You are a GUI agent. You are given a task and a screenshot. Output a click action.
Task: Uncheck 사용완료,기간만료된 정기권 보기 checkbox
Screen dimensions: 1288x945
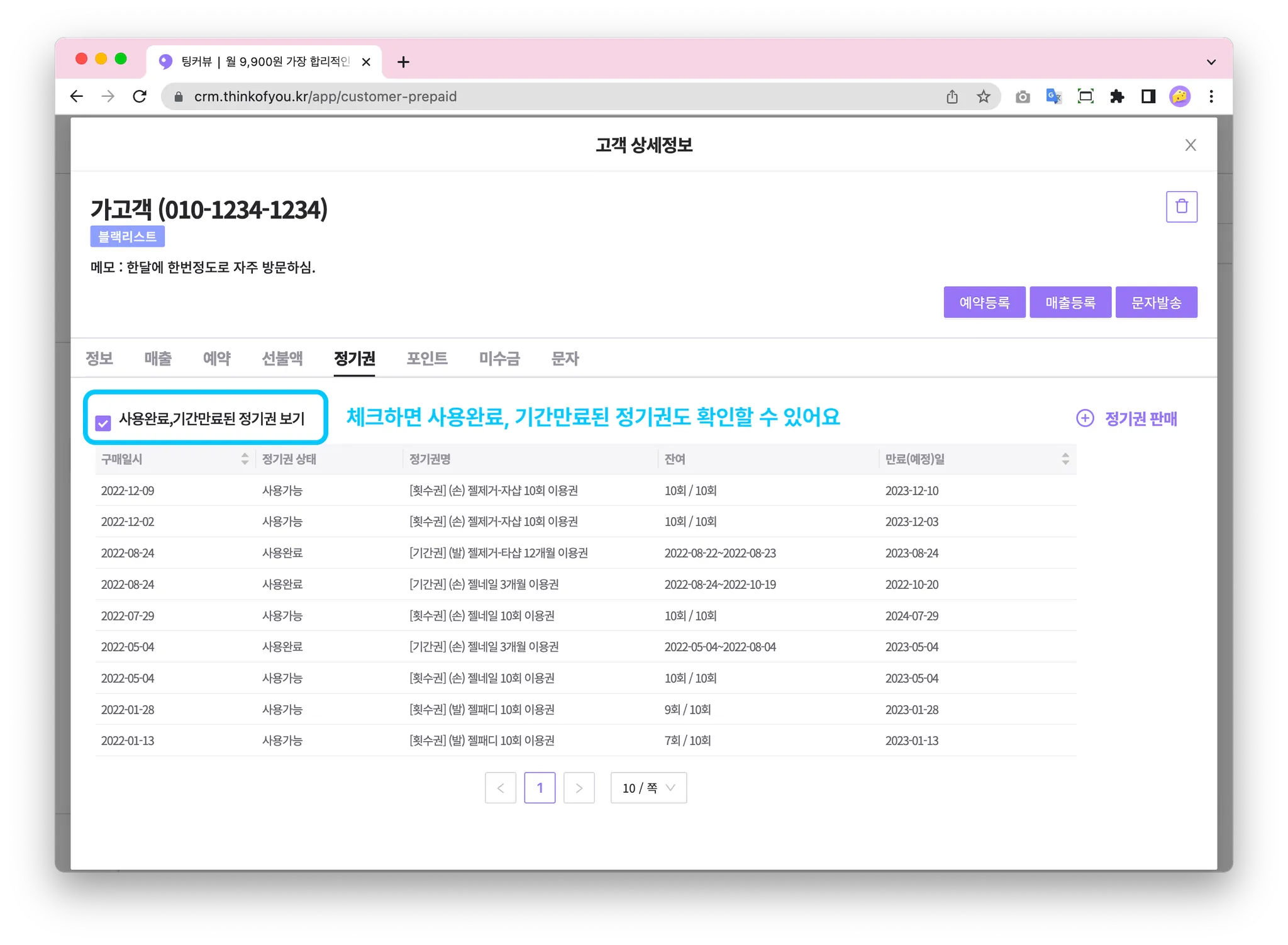(x=103, y=423)
